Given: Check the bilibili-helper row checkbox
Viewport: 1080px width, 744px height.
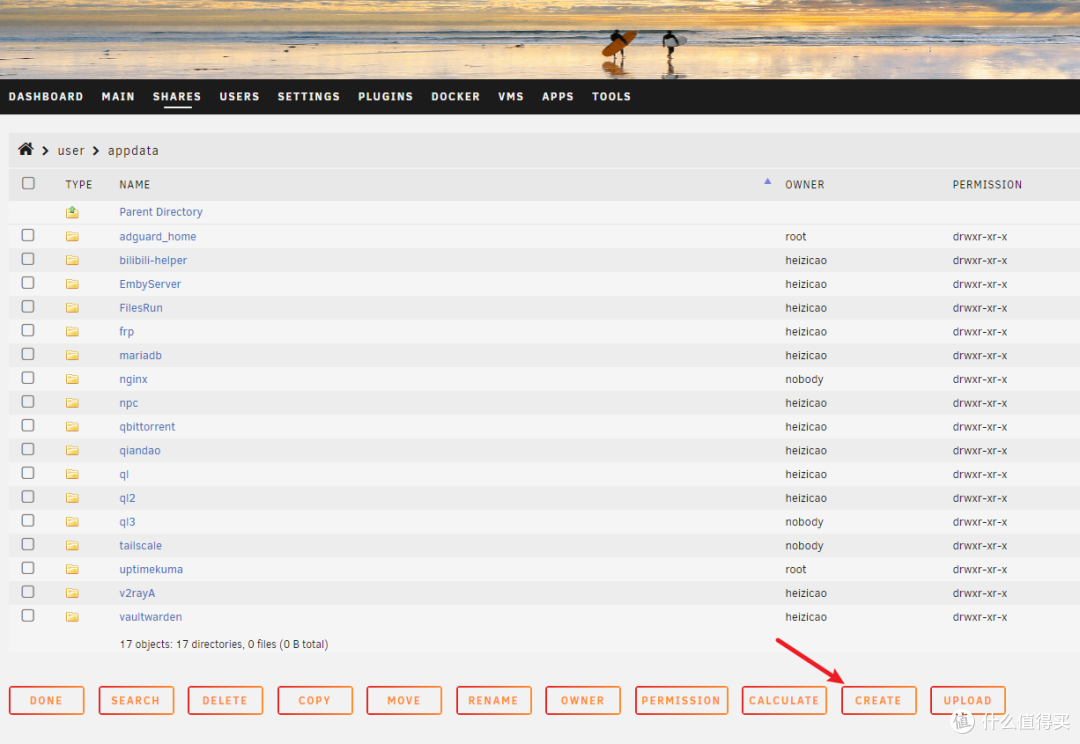Looking at the screenshot, I should pyautogui.click(x=28, y=259).
